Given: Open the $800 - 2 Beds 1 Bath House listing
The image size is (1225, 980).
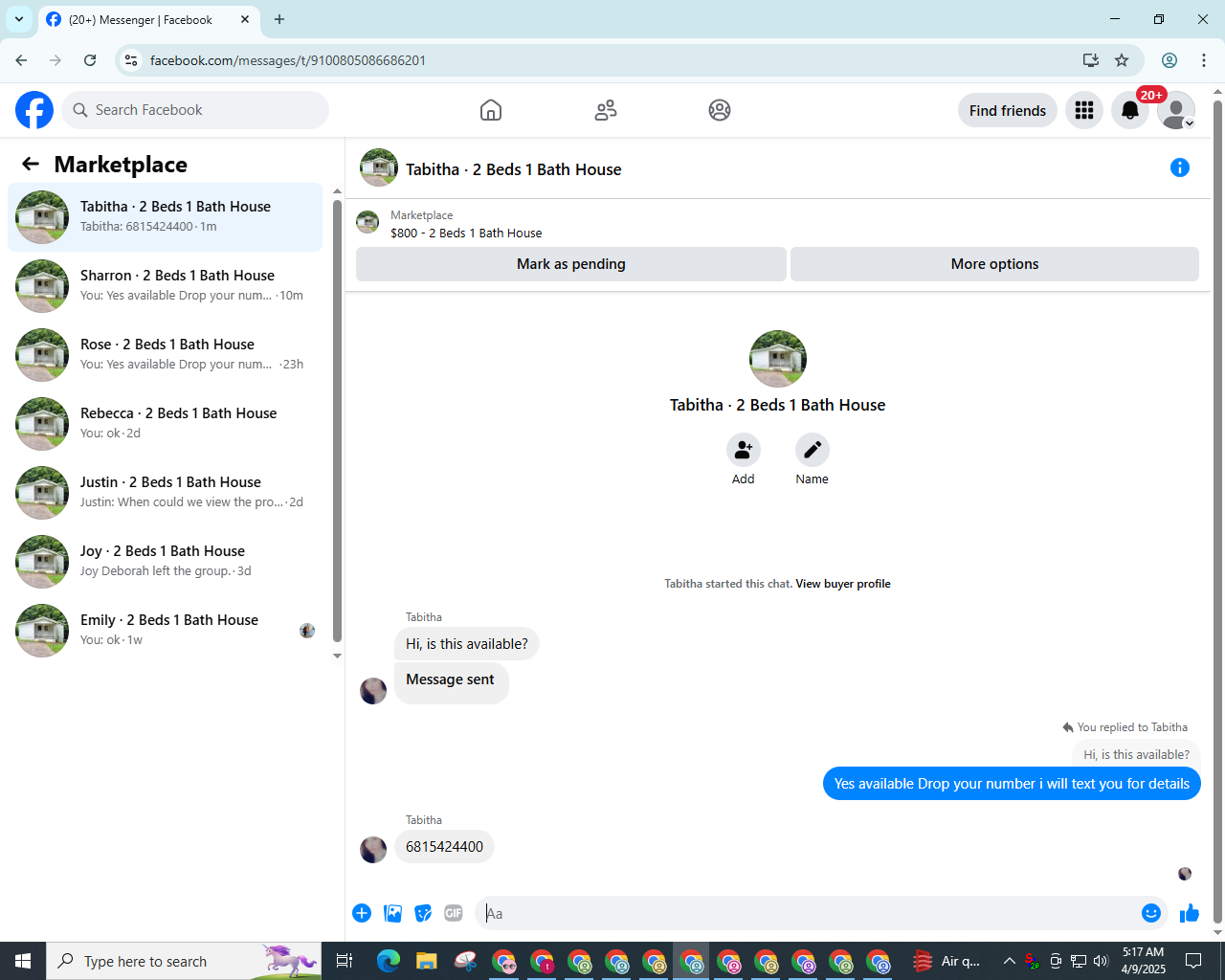Looking at the screenshot, I should pyautogui.click(x=466, y=233).
